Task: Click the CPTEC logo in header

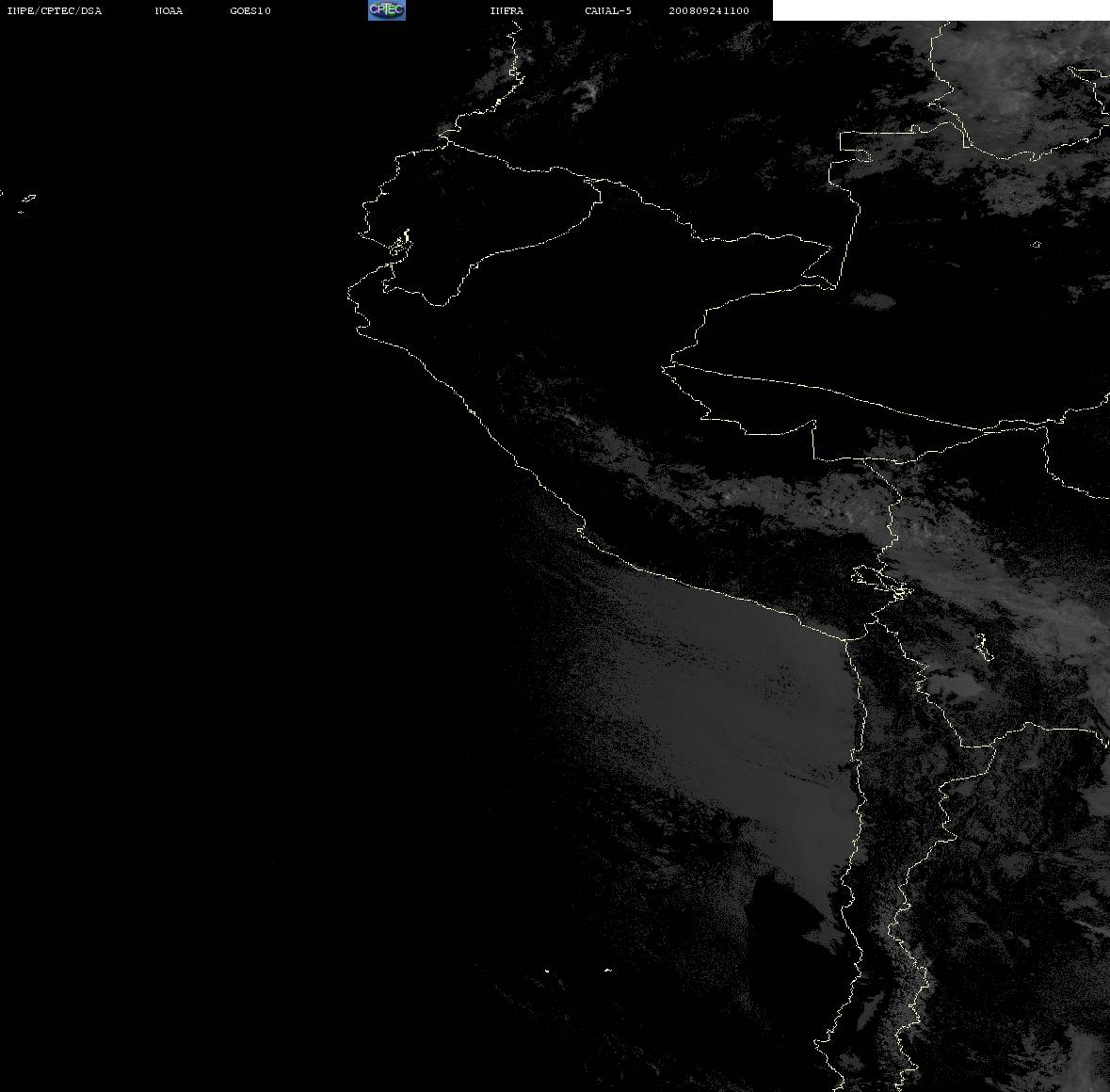Action: tap(387, 10)
